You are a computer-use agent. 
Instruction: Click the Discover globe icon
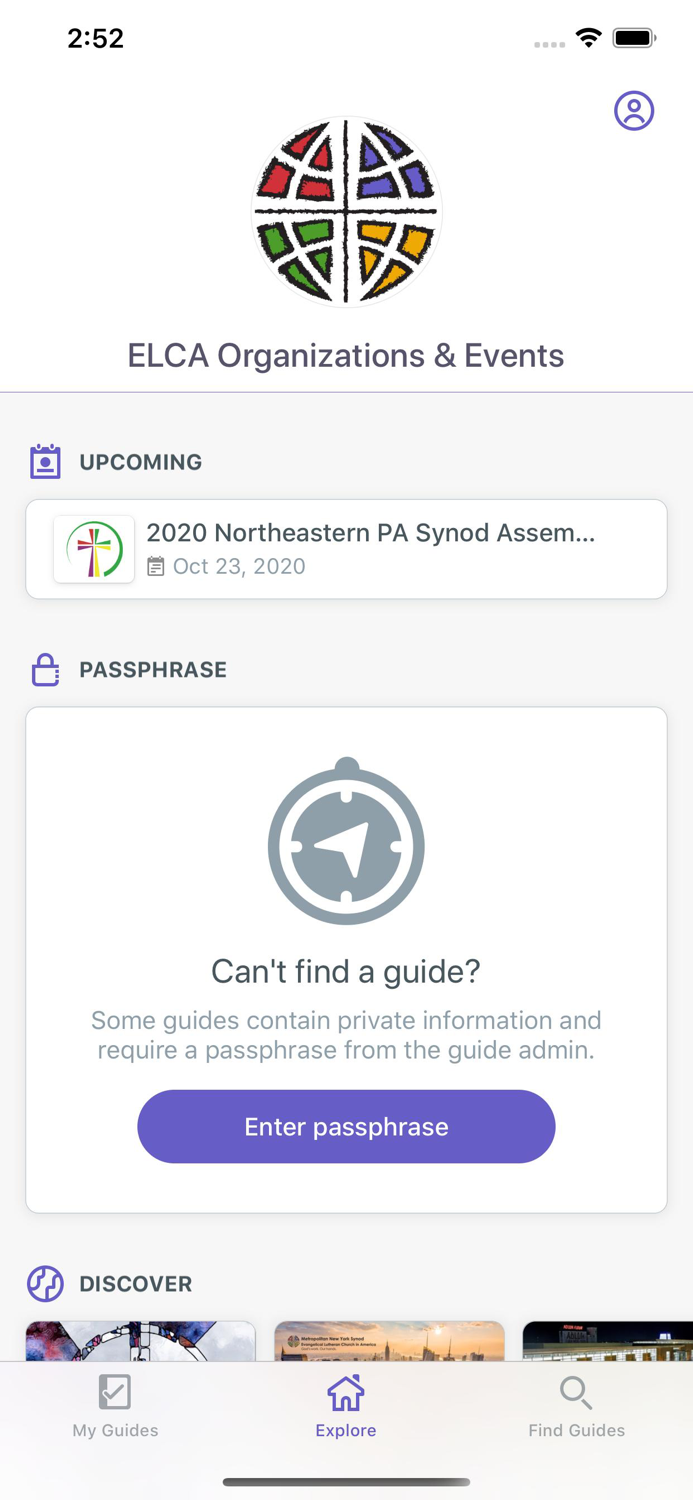45,1283
